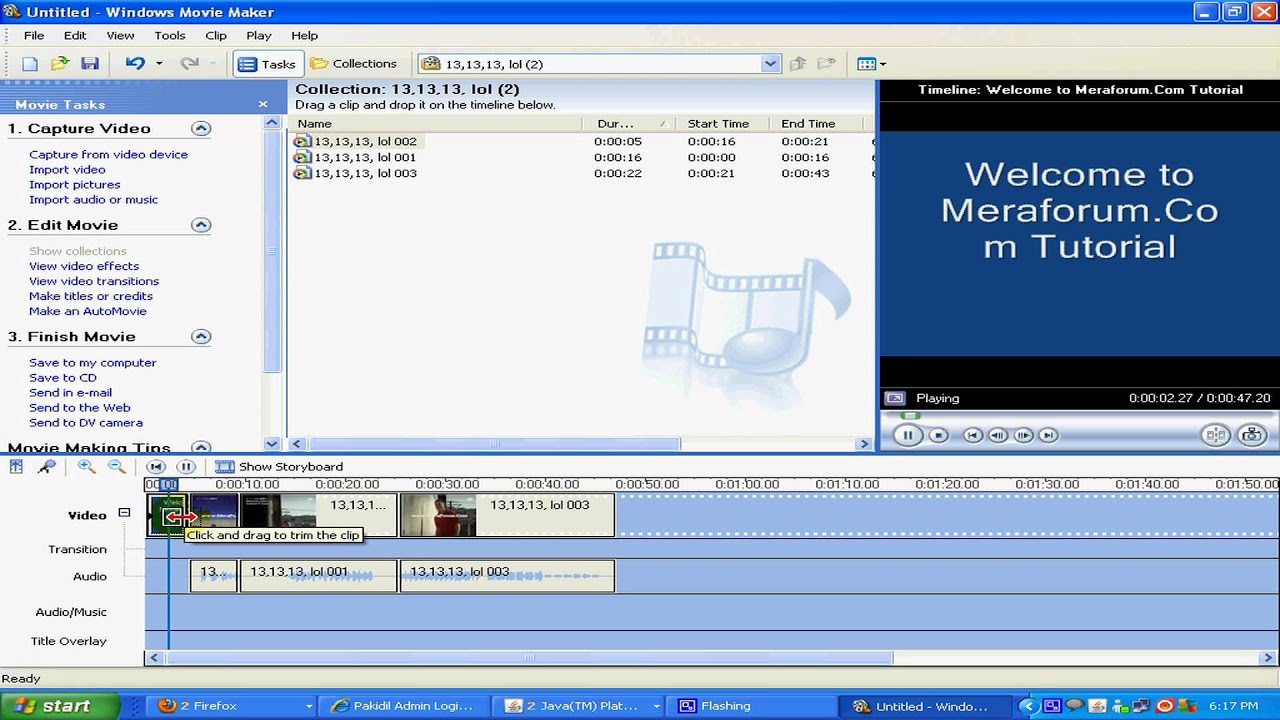Toggle the Collections pane button

click(354, 64)
